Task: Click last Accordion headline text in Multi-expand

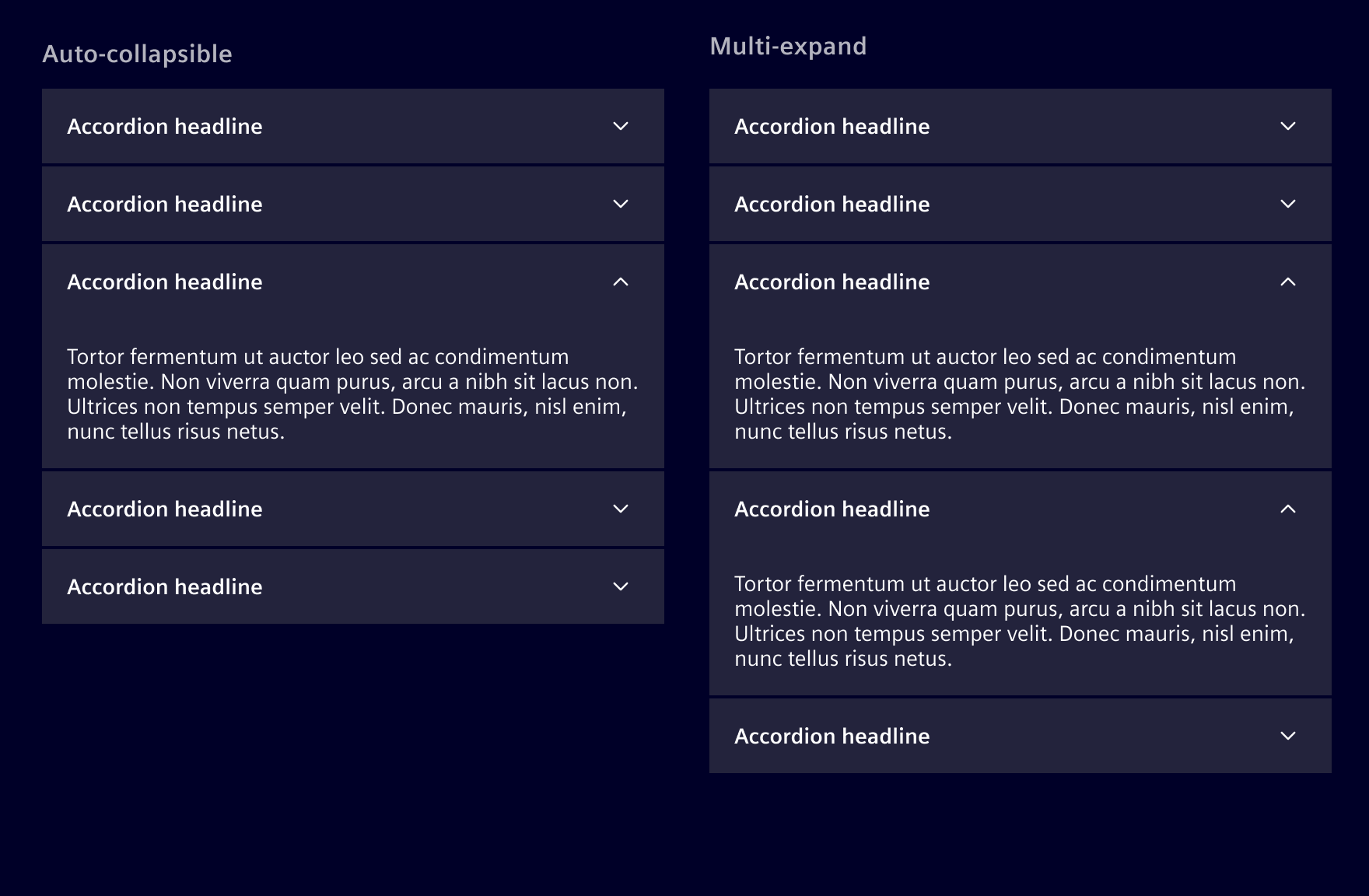Action: tap(832, 736)
